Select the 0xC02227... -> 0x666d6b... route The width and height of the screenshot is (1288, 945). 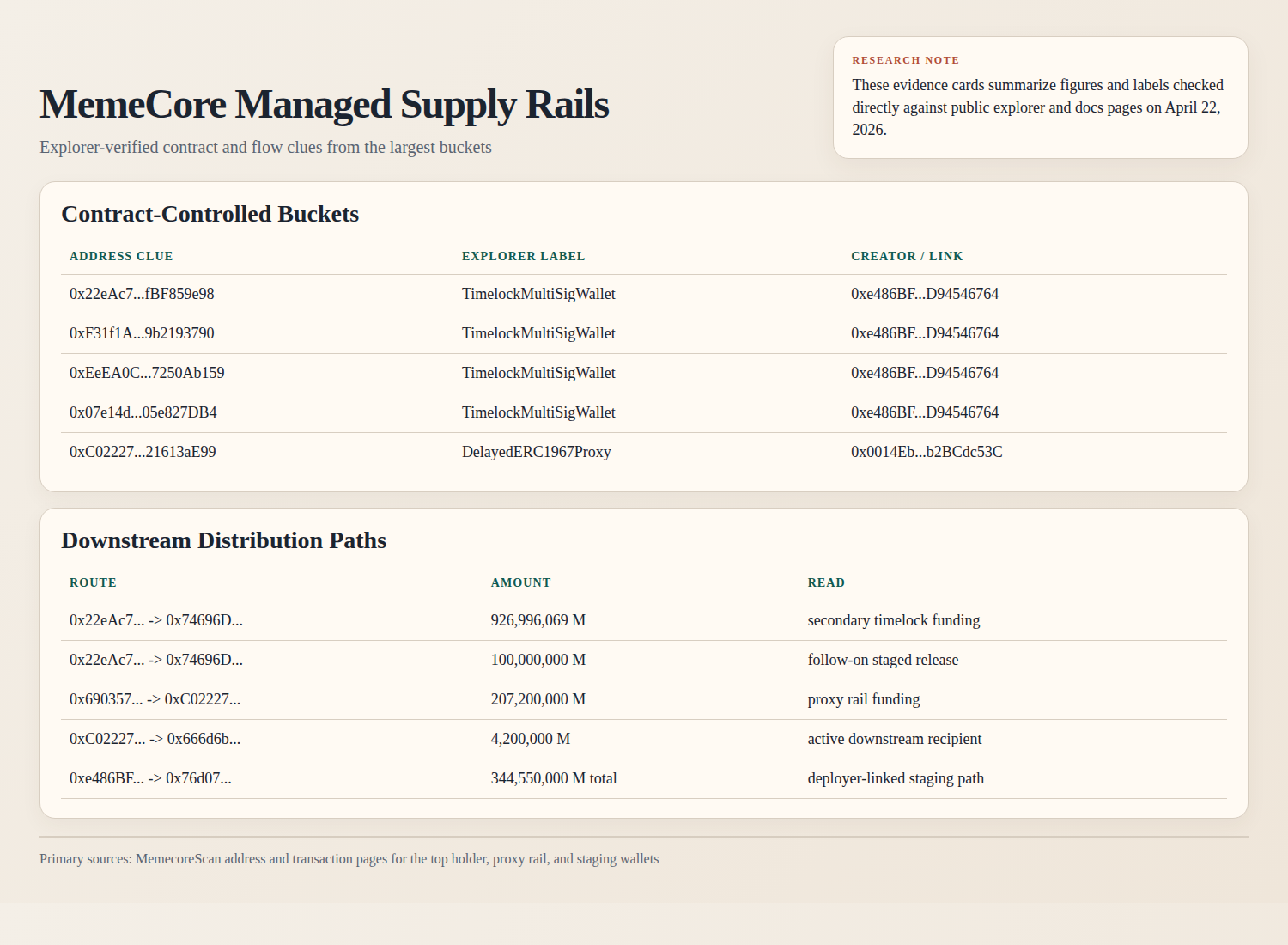click(x=155, y=739)
